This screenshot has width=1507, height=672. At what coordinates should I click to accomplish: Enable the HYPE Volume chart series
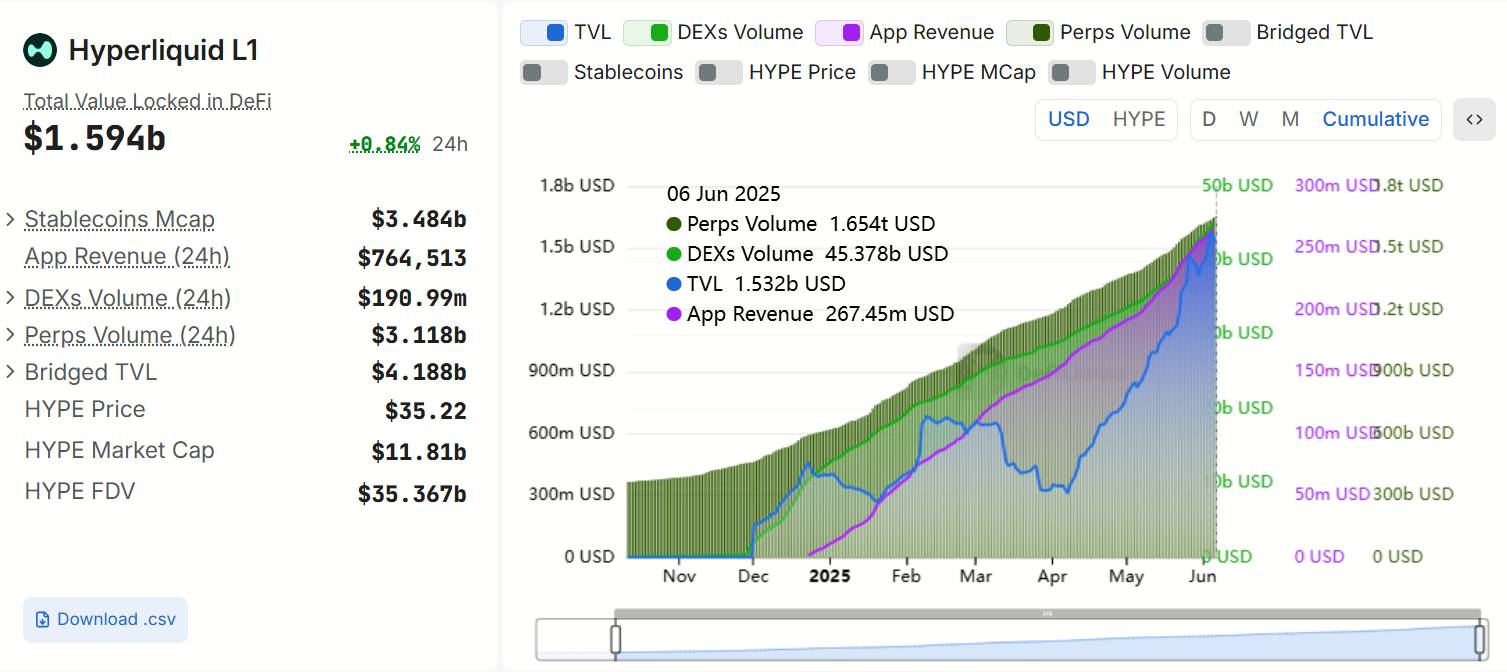(1072, 73)
